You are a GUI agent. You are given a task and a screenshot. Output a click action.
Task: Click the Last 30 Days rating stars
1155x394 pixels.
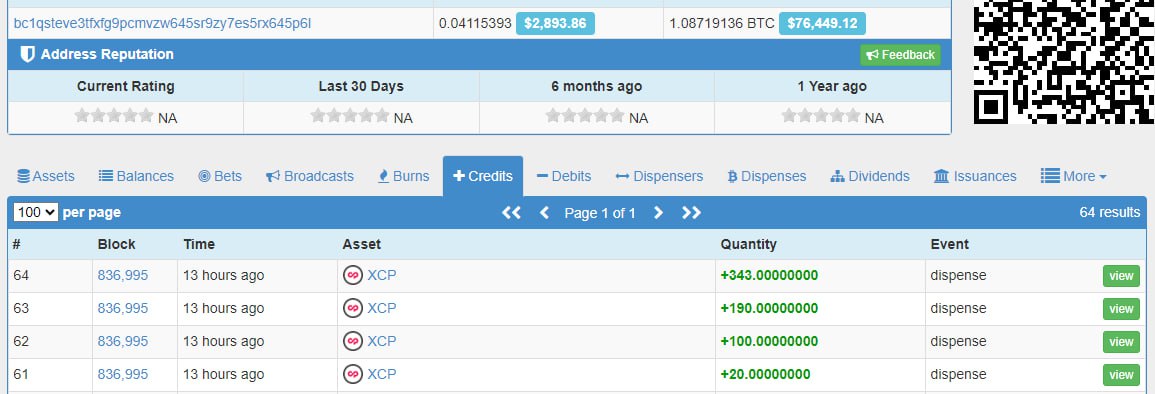[x=350, y=116]
